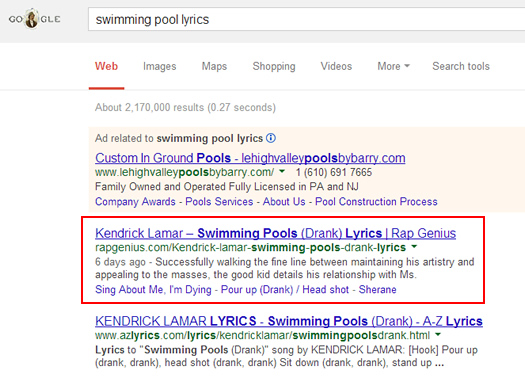Click the A-Z Lyrics snippet starting 'Lyrics to'
This screenshot has height=382, width=525.
click(286, 356)
